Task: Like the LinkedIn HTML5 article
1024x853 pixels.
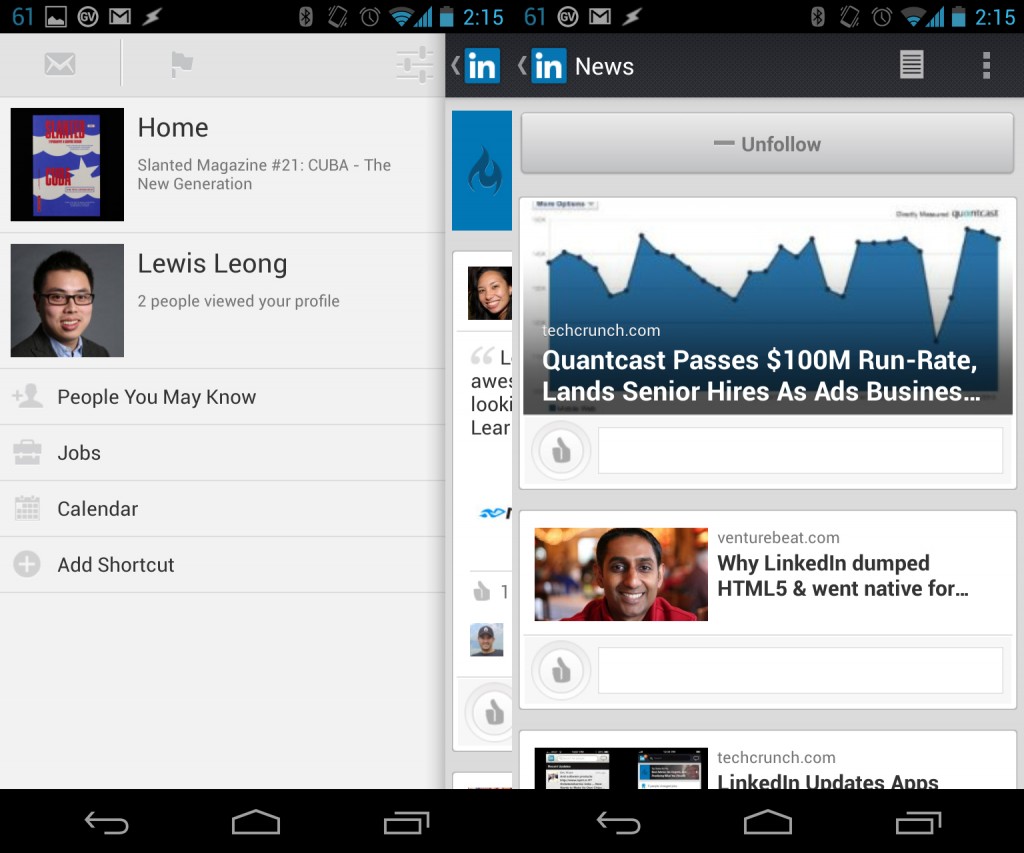Action: click(561, 670)
